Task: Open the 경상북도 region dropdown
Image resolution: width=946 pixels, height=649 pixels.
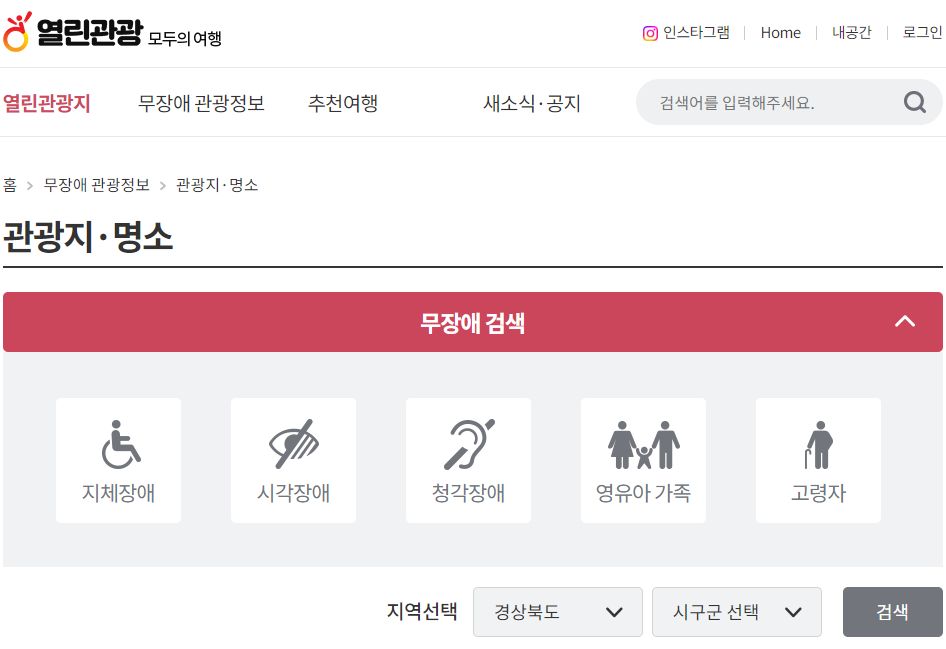Action: pos(557,612)
